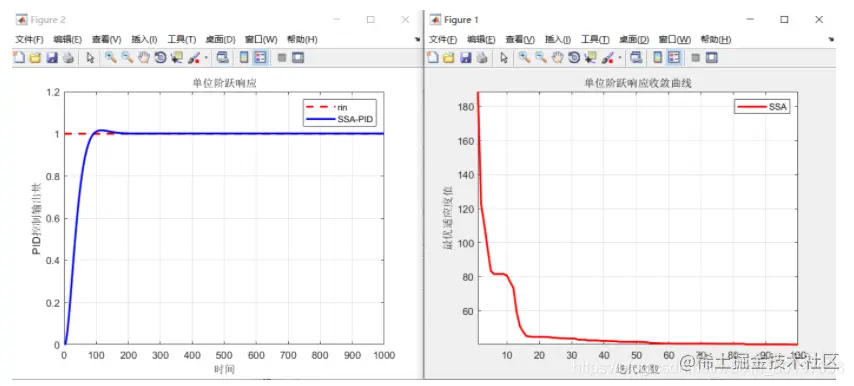Open file folder icon in Figure 2

point(35,57)
